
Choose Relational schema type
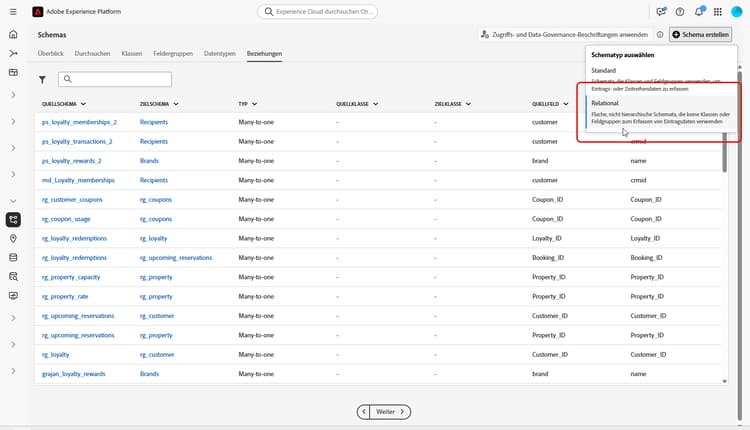click(x=661, y=112)
